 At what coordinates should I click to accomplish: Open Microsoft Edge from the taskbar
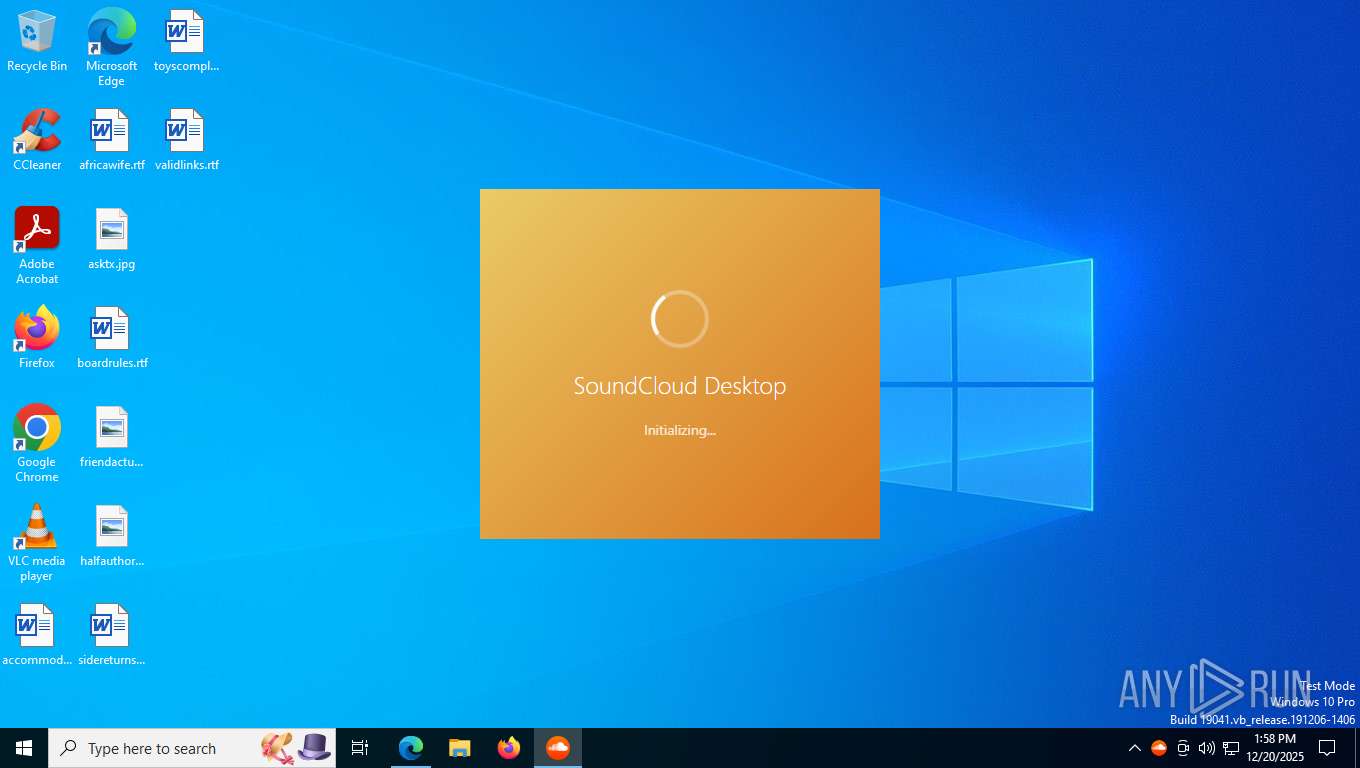click(411, 748)
